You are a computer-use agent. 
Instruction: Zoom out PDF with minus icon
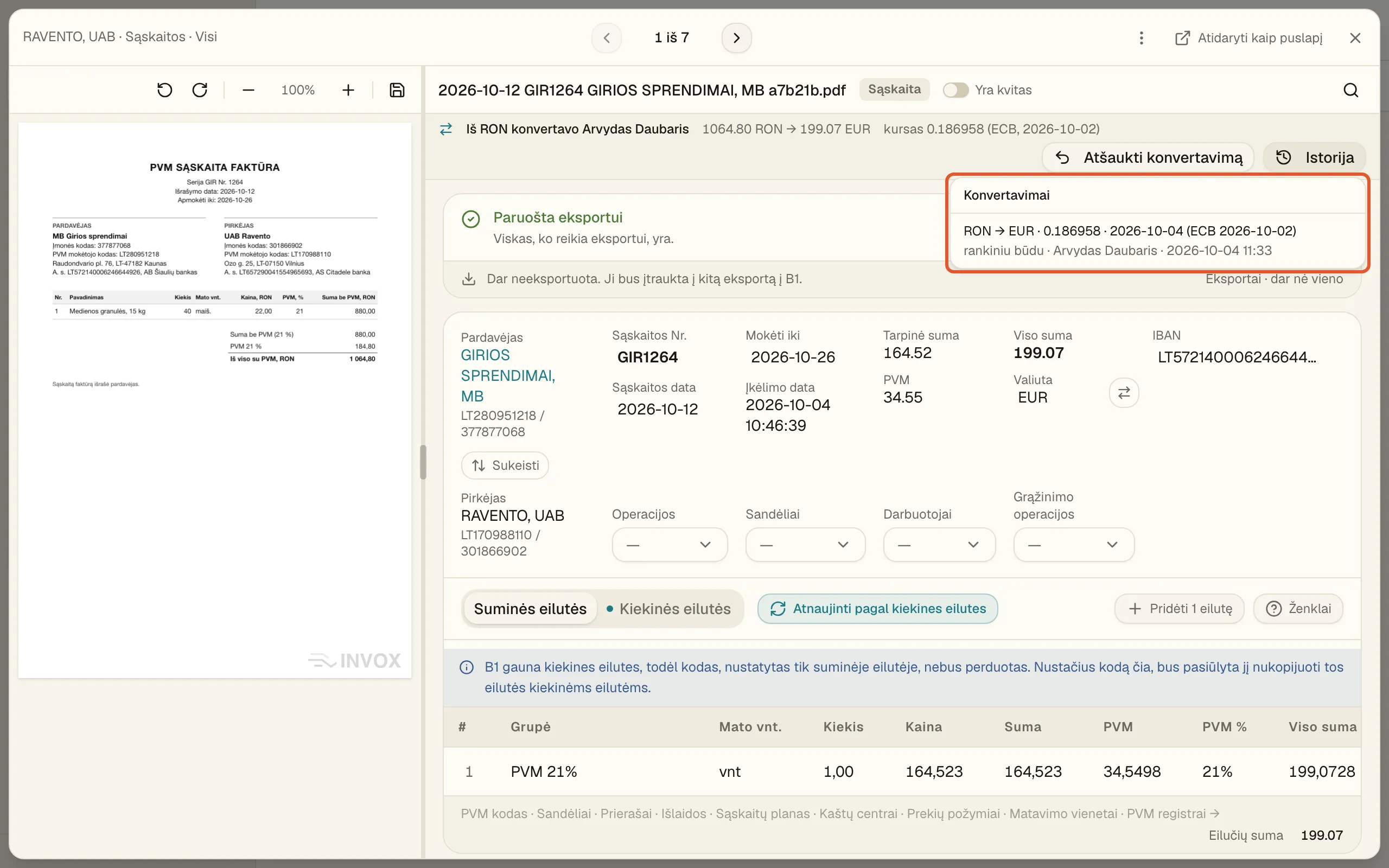[x=248, y=90]
